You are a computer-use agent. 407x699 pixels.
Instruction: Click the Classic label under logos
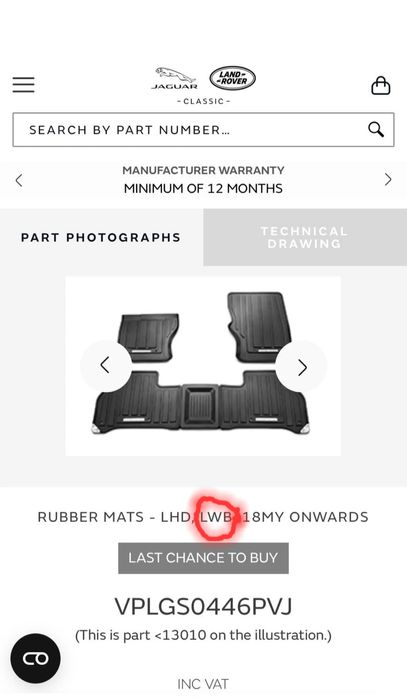coord(203,101)
